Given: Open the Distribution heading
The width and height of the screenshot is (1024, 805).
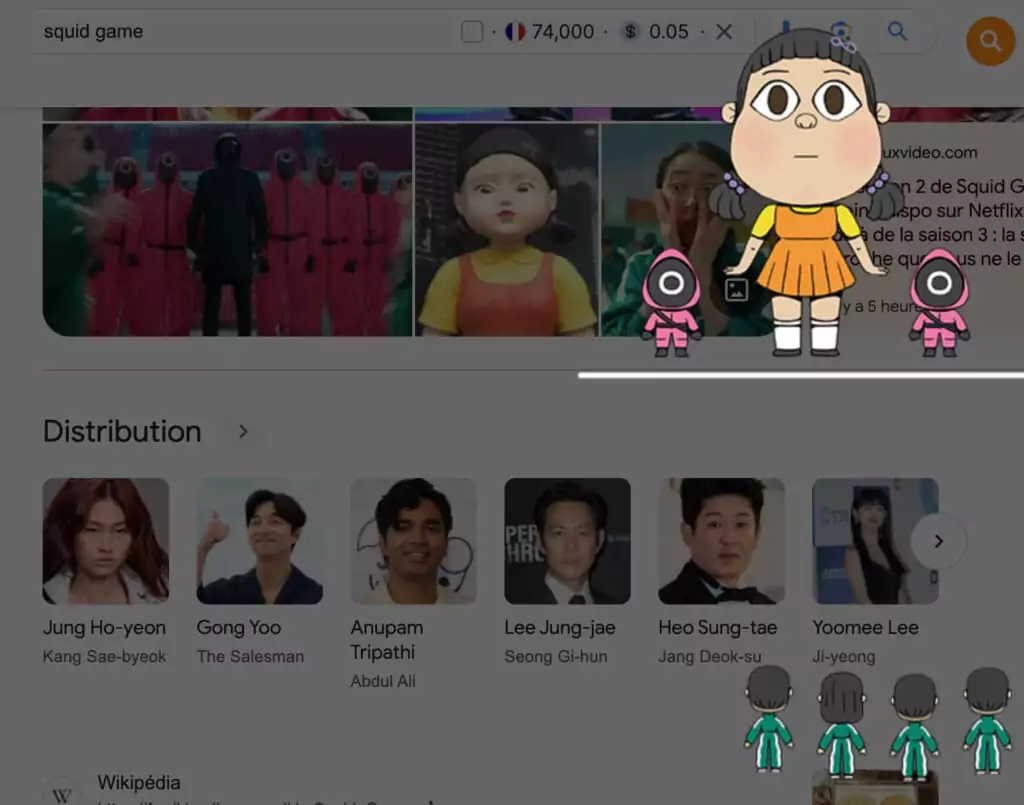Looking at the screenshot, I should (x=122, y=432).
